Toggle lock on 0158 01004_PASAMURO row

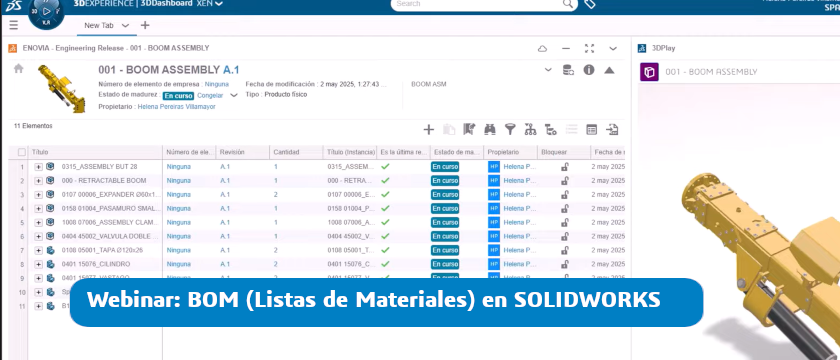click(565, 208)
